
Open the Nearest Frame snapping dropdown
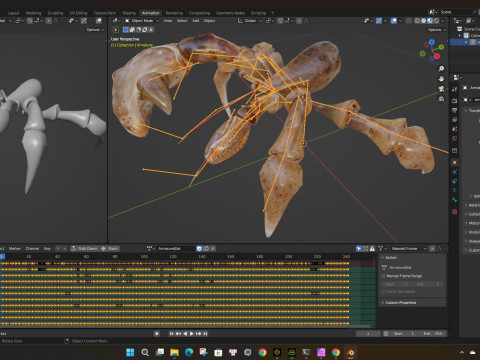[x=408, y=249]
